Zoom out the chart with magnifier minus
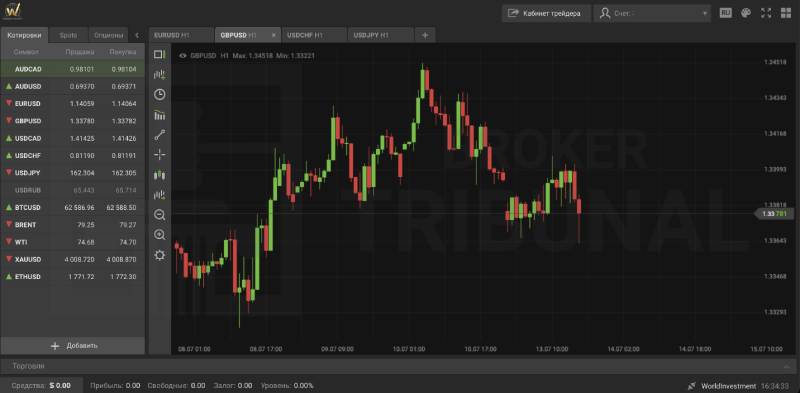The height and width of the screenshot is (393, 800). 160,215
